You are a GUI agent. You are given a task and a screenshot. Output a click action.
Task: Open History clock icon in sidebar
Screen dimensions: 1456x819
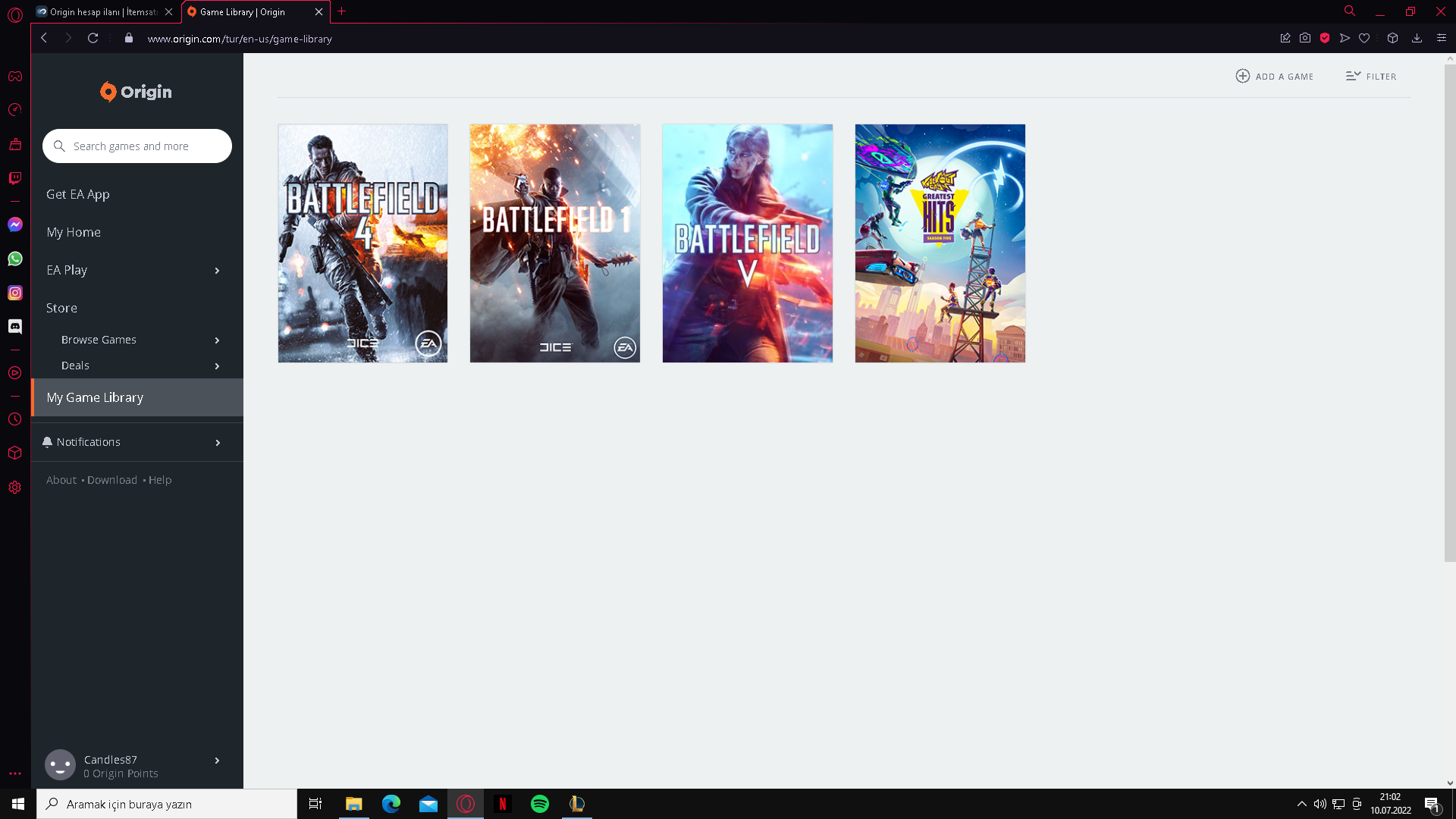(15, 419)
